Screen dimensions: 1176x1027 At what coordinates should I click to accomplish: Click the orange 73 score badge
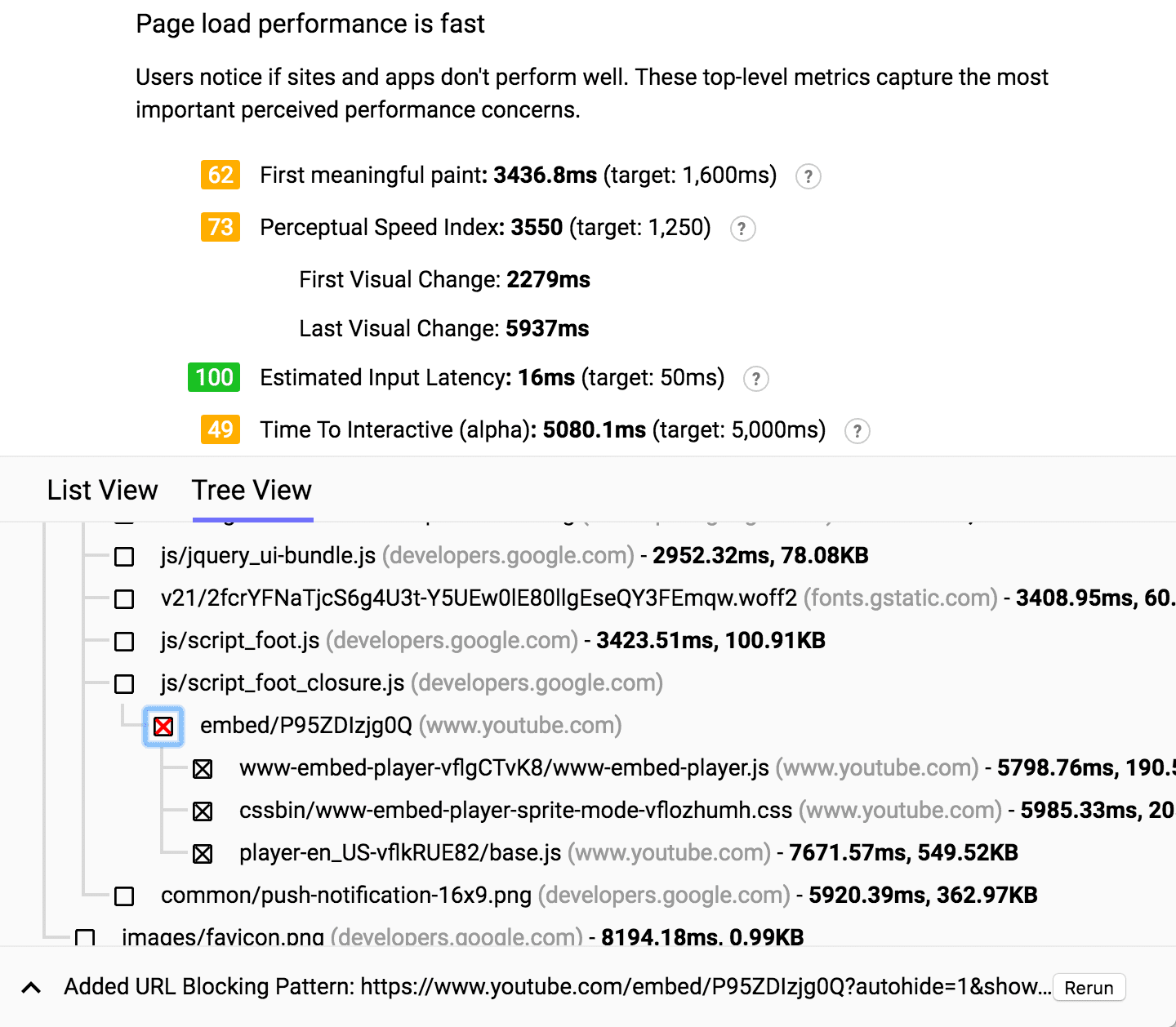(220, 228)
